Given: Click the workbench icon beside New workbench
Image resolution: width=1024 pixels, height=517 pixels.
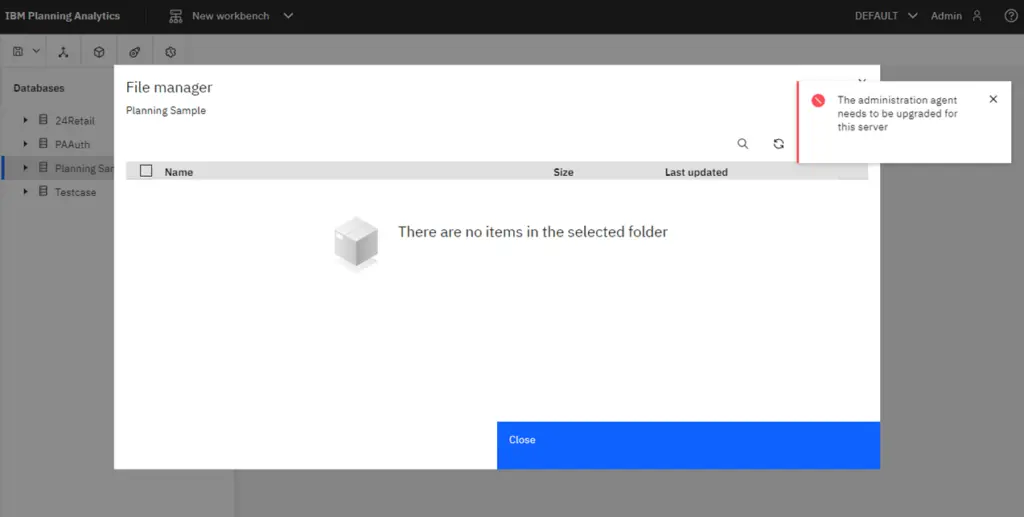Looking at the screenshot, I should [175, 16].
